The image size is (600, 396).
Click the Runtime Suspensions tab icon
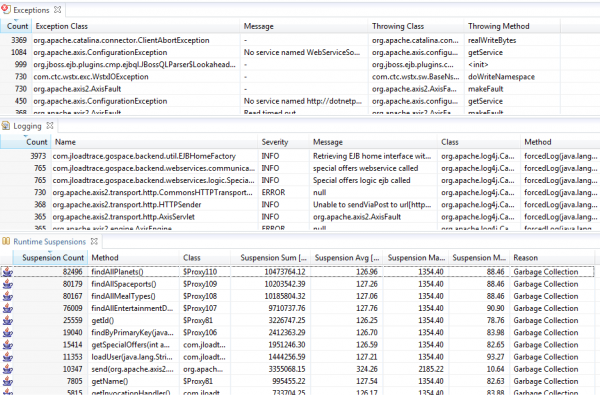coord(6,241)
